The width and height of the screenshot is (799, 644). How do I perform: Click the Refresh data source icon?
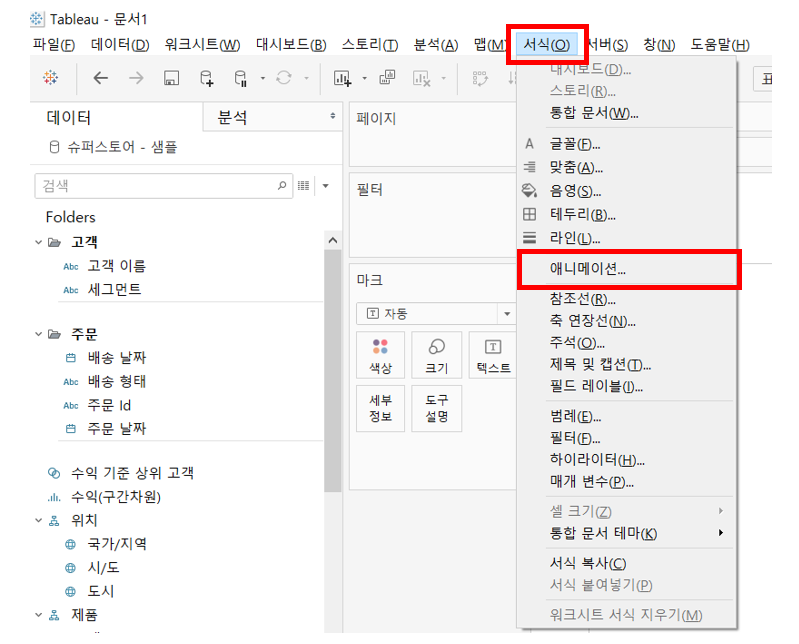coord(284,78)
